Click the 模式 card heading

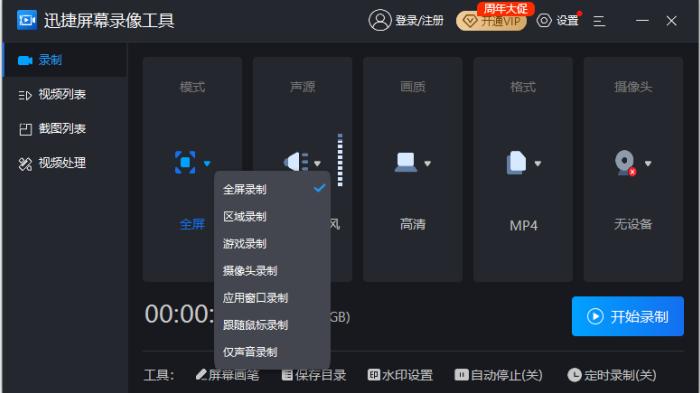[192, 87]
